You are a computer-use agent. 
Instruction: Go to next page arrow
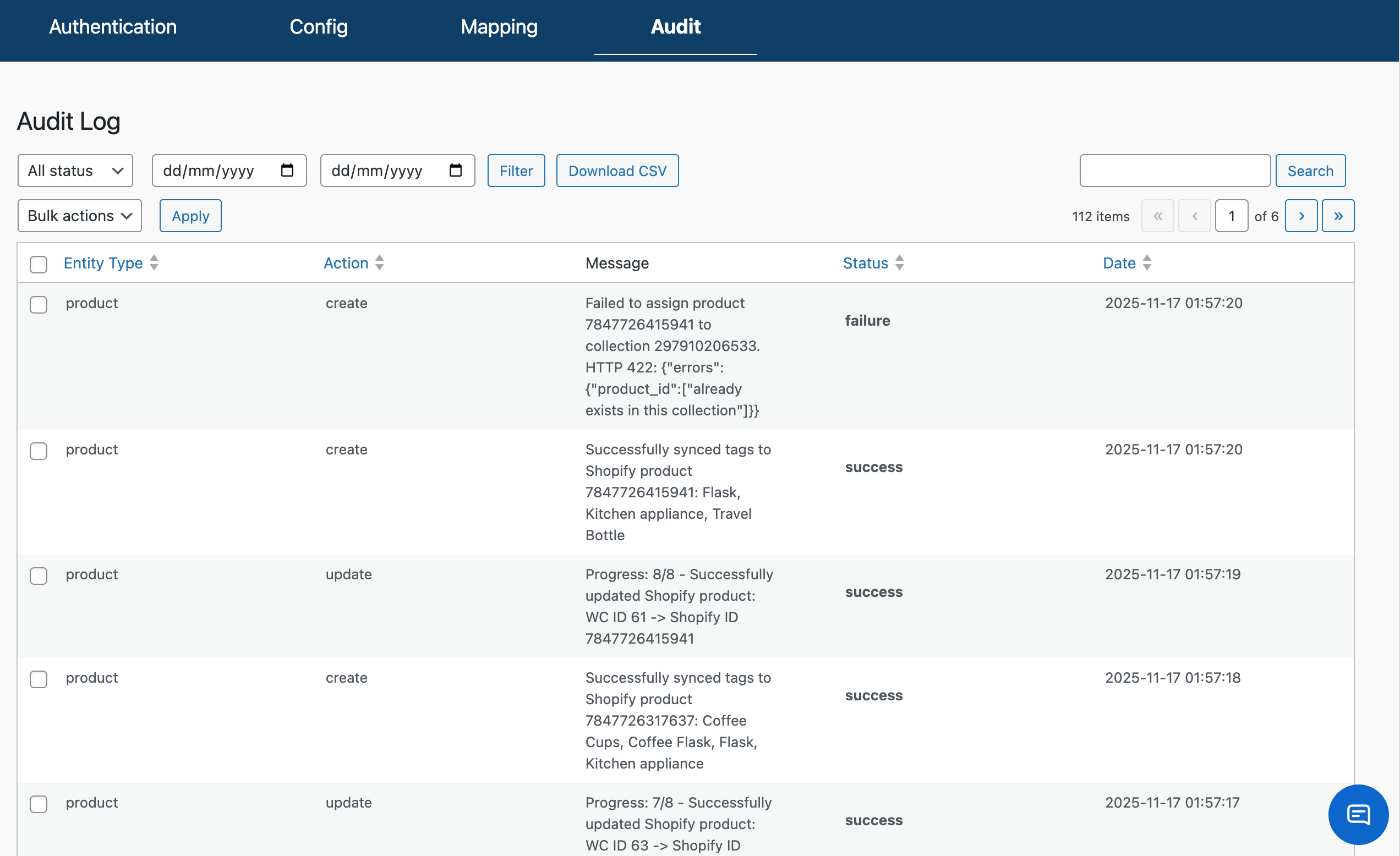click(1300, 216)
